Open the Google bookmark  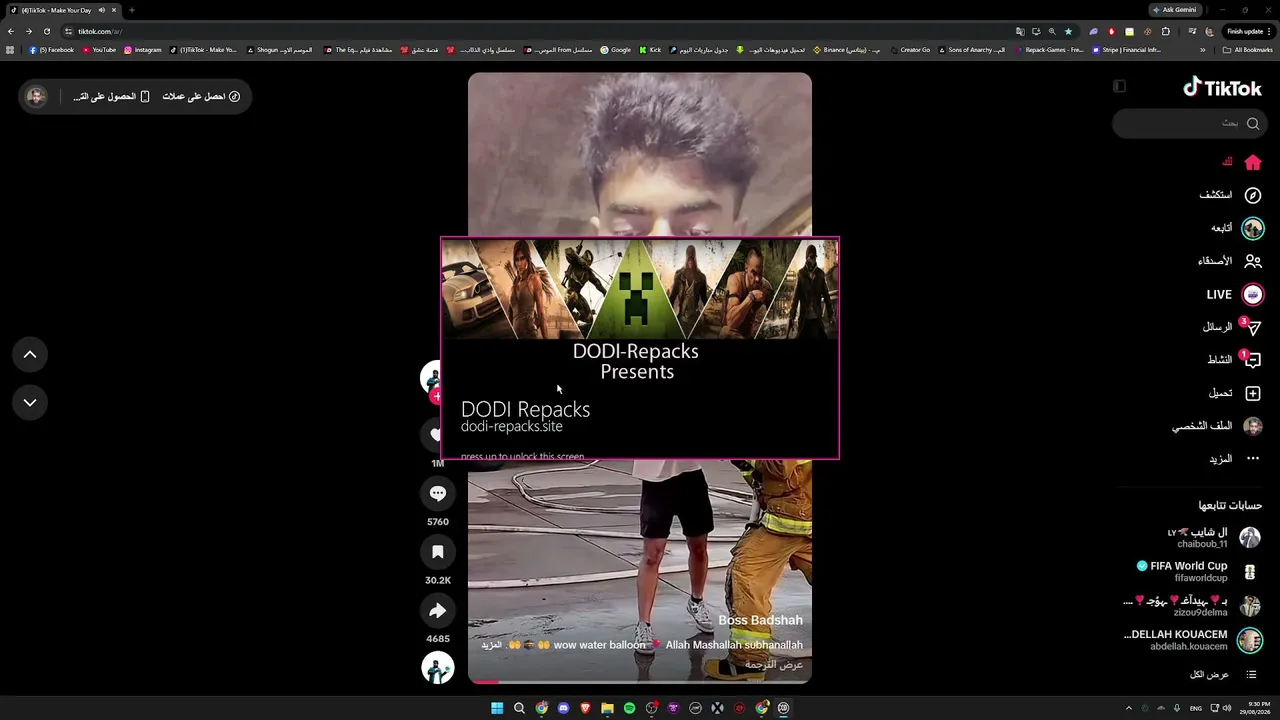616,49
